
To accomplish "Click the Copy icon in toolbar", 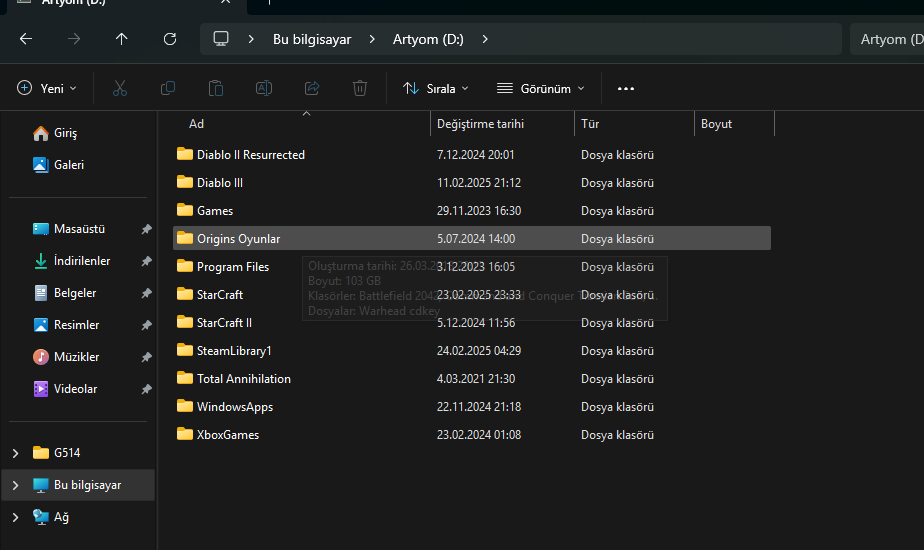I will pyautogui.click(x=168, y=88).
